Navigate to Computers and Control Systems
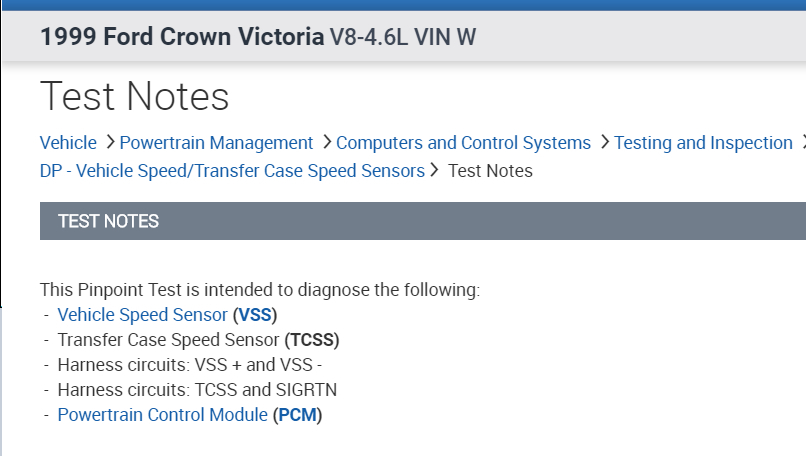Viewport: 806px width, 456px height. [463, 143]
